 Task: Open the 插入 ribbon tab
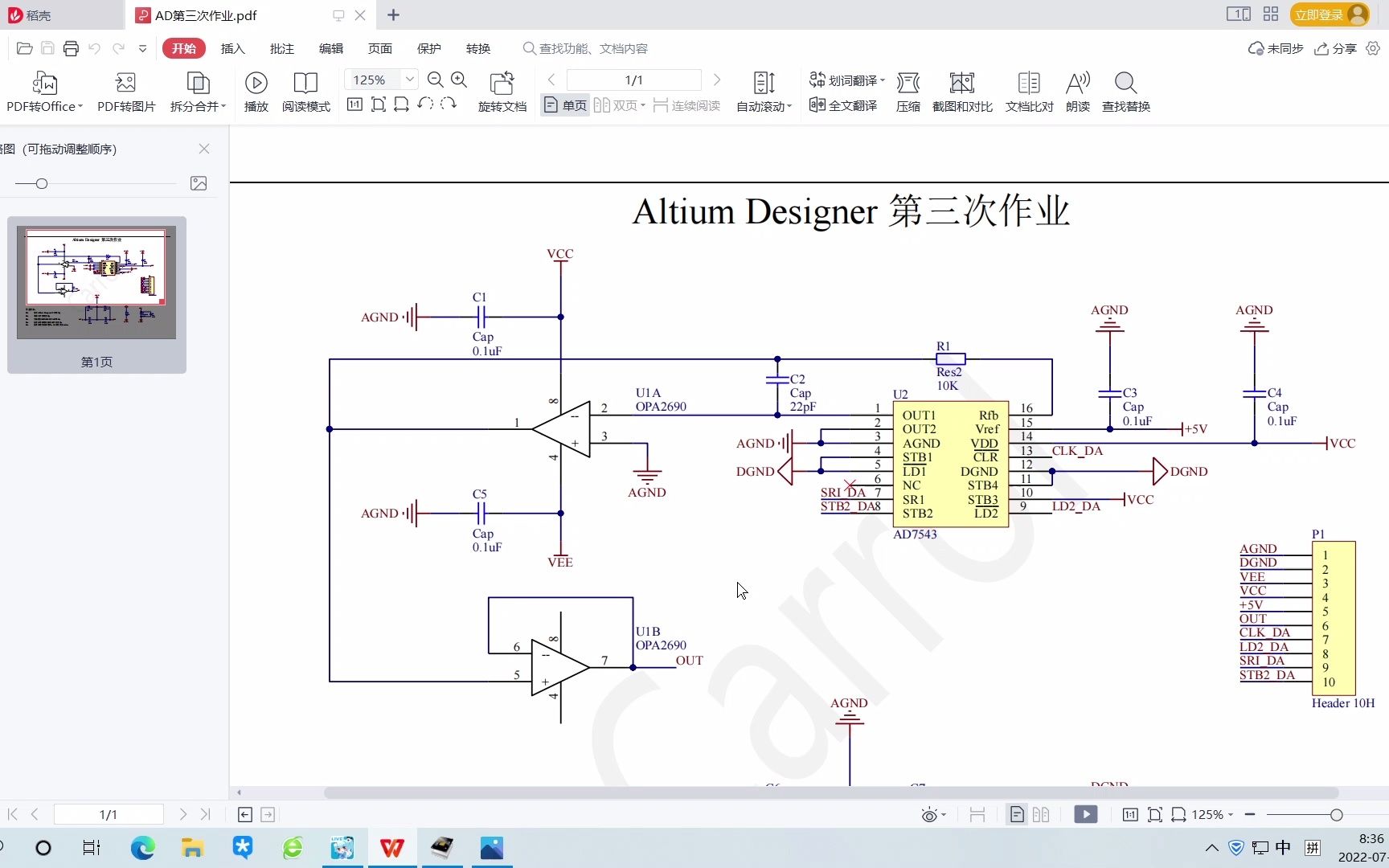coord(232,48)
